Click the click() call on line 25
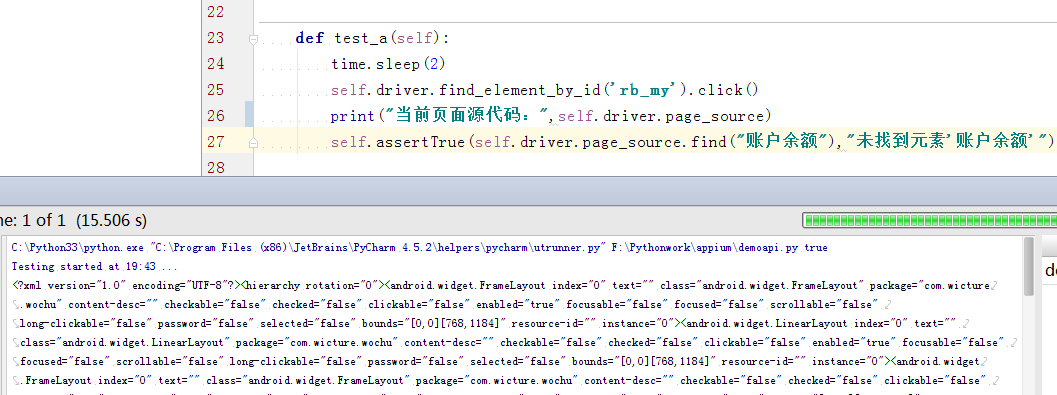 [729, 90]
